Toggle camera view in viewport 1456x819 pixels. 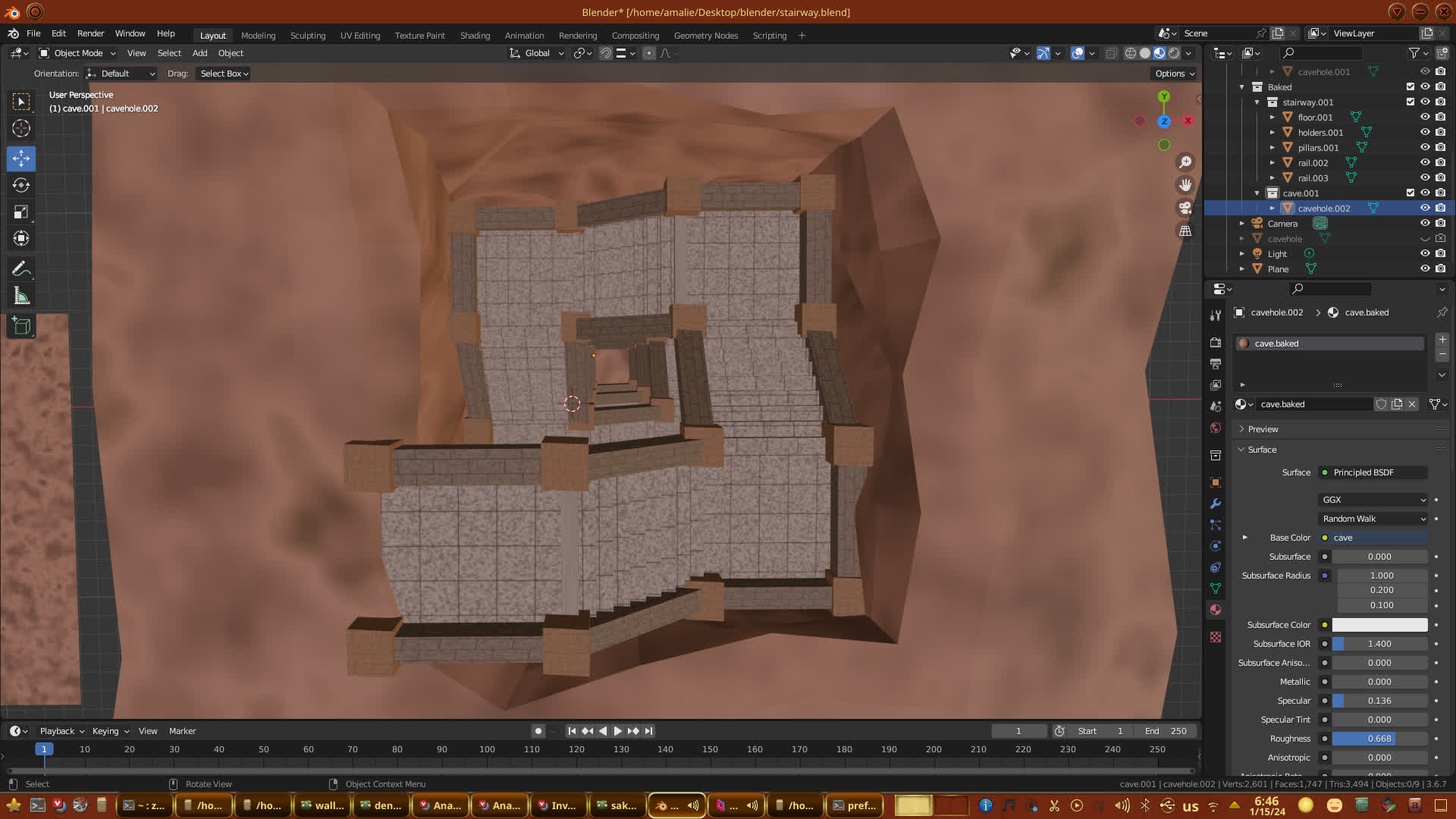click(x=1185, y=208)
